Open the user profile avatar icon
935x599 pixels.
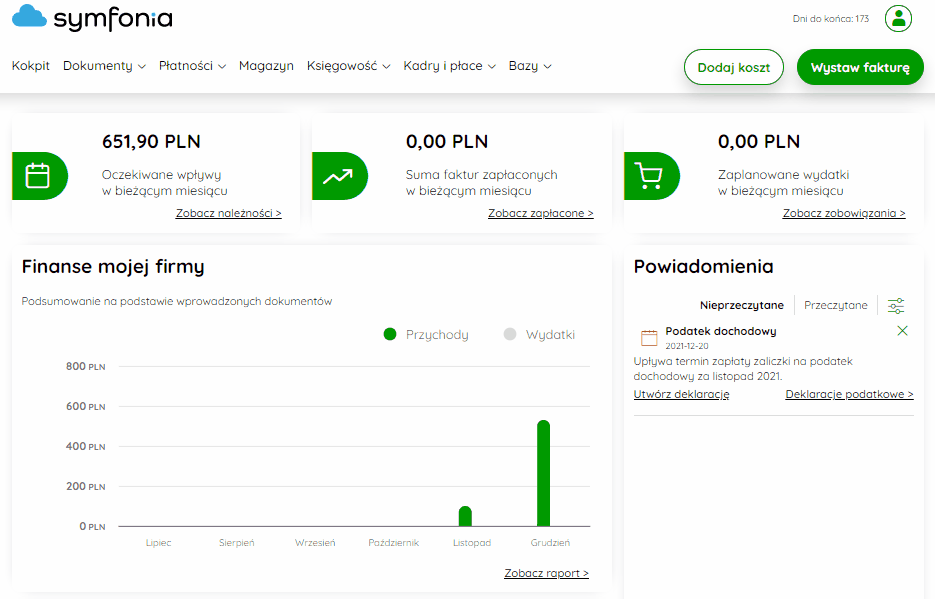click(898, 18)
